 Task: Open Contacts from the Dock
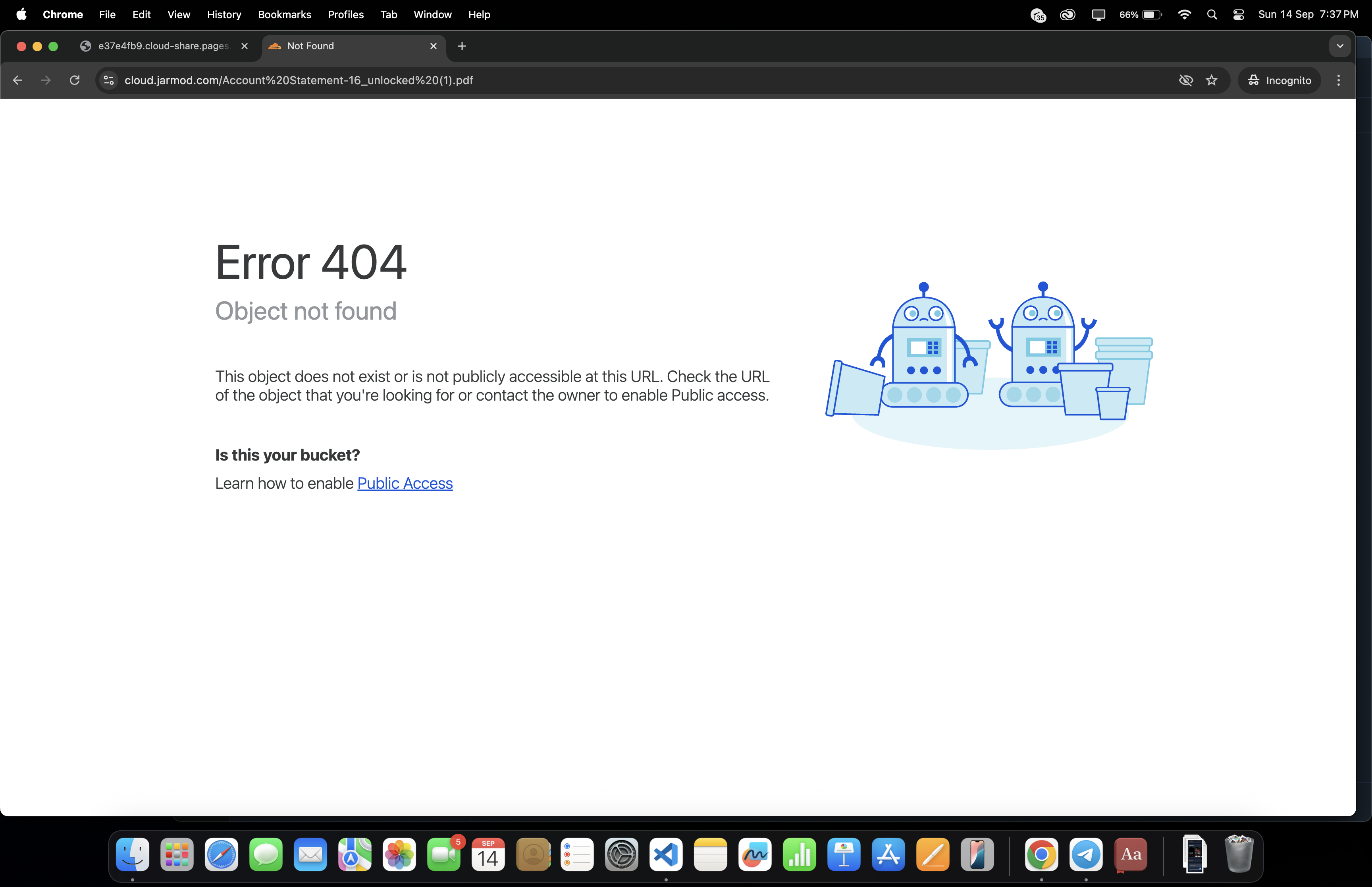pyautogui.click(x=533, y=854)
